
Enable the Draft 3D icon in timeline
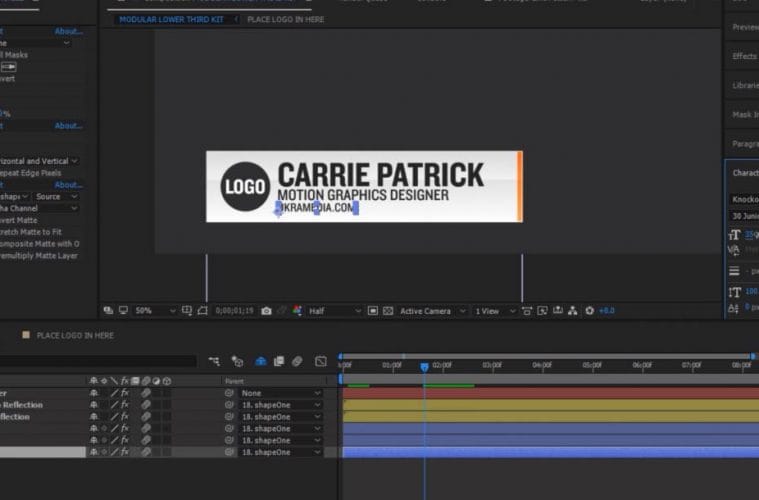(x=238, y=361)
